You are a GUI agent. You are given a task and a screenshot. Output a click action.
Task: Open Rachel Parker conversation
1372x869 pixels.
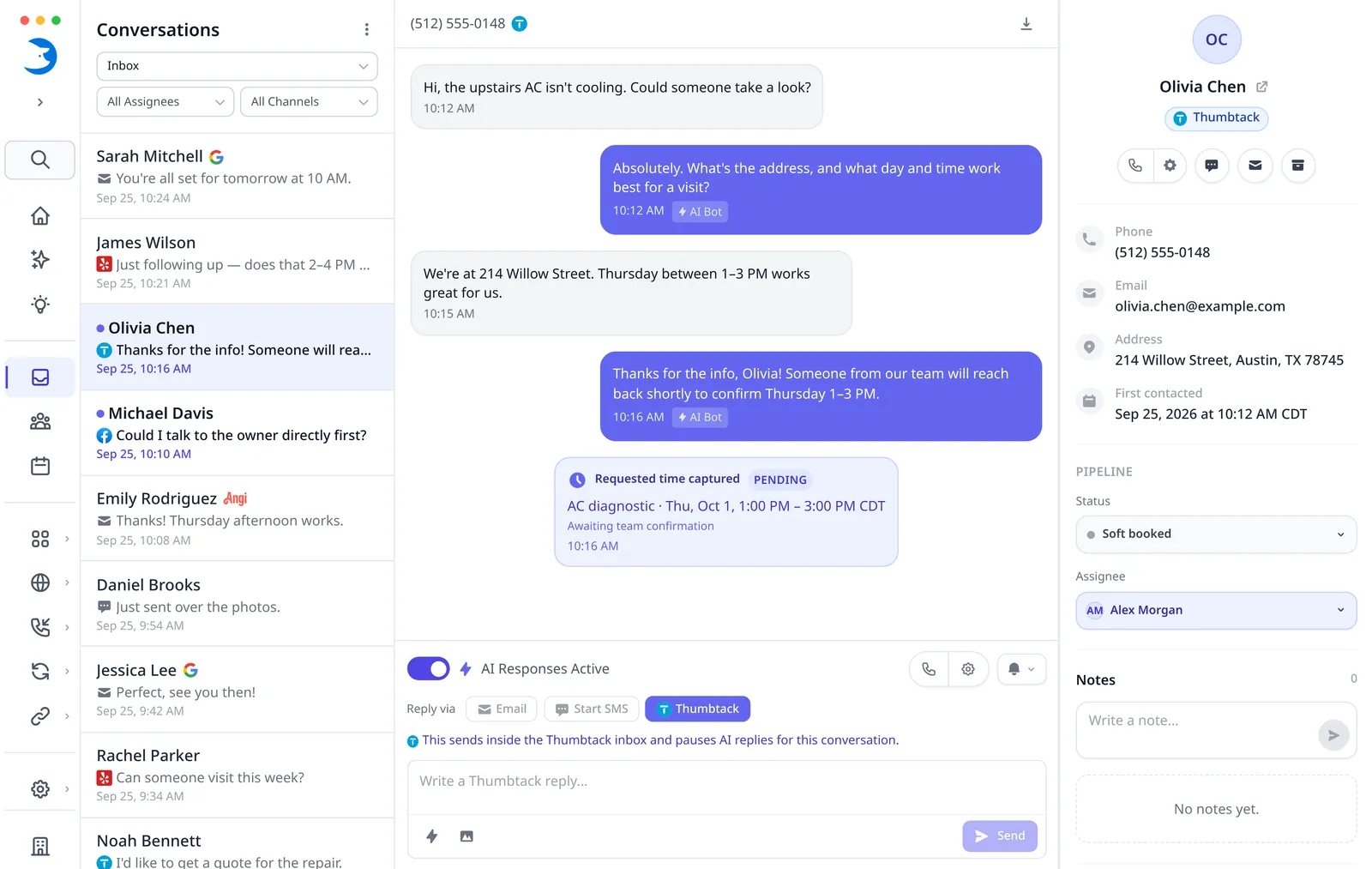pyautogui.click(x=237, y=775)
